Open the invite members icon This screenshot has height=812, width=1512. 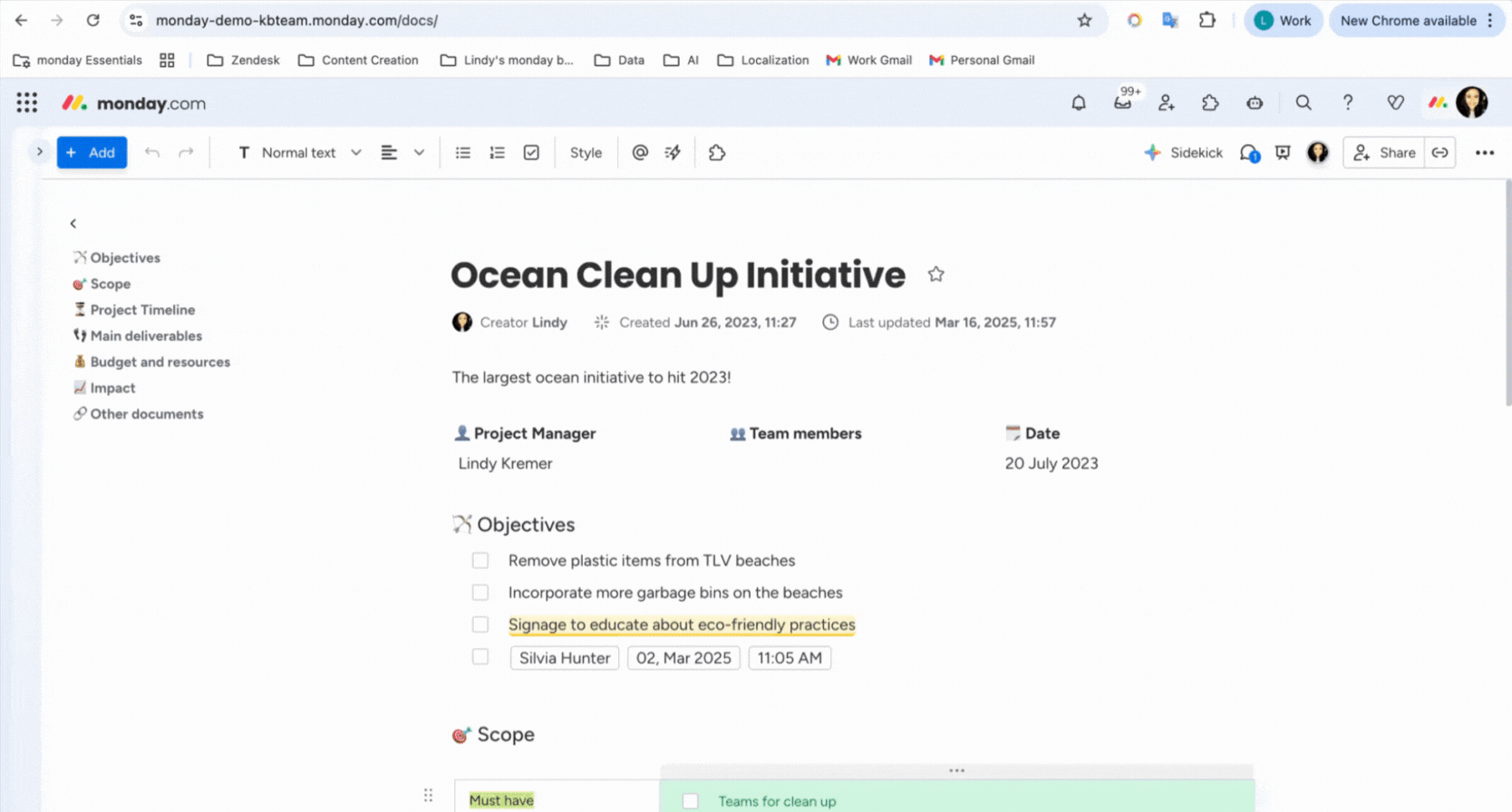click(1167, 103)
